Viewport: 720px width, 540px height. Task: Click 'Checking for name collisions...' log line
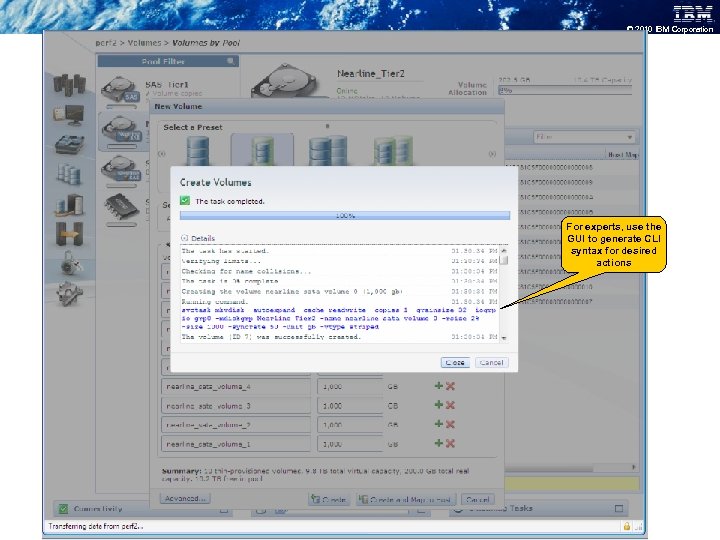[246, 271]
